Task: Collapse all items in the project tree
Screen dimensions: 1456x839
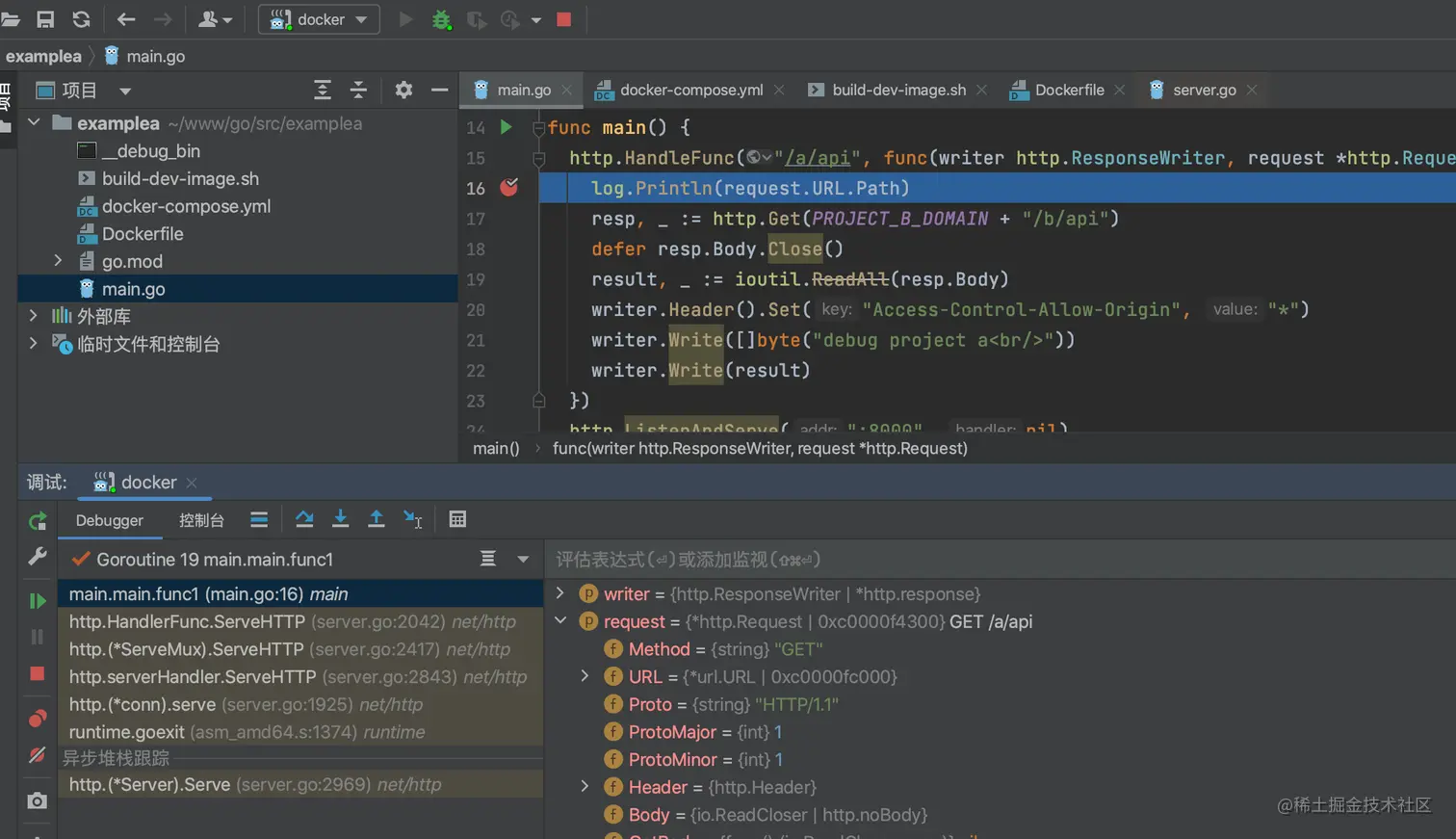Action: tap(358, 91)
